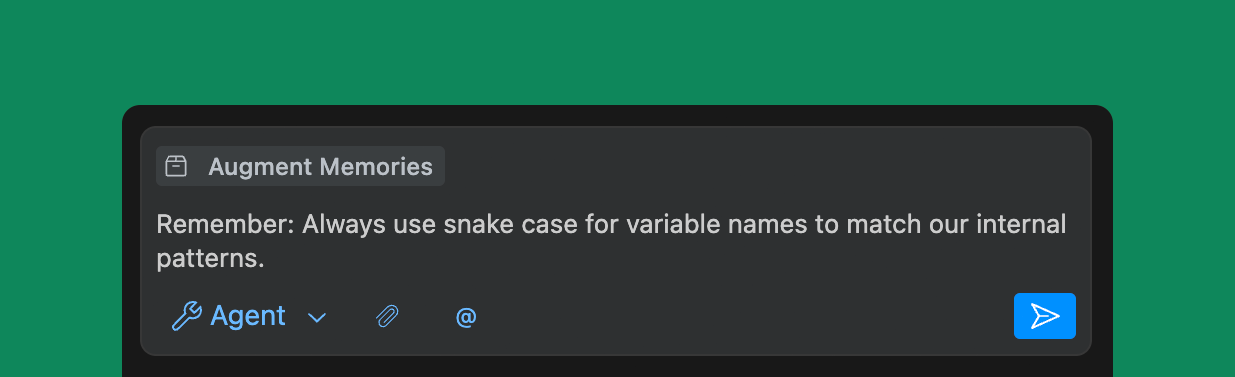Attach a file using the paperclip icon
Screen dimensions: 1235x377
[x=387, y=317]
